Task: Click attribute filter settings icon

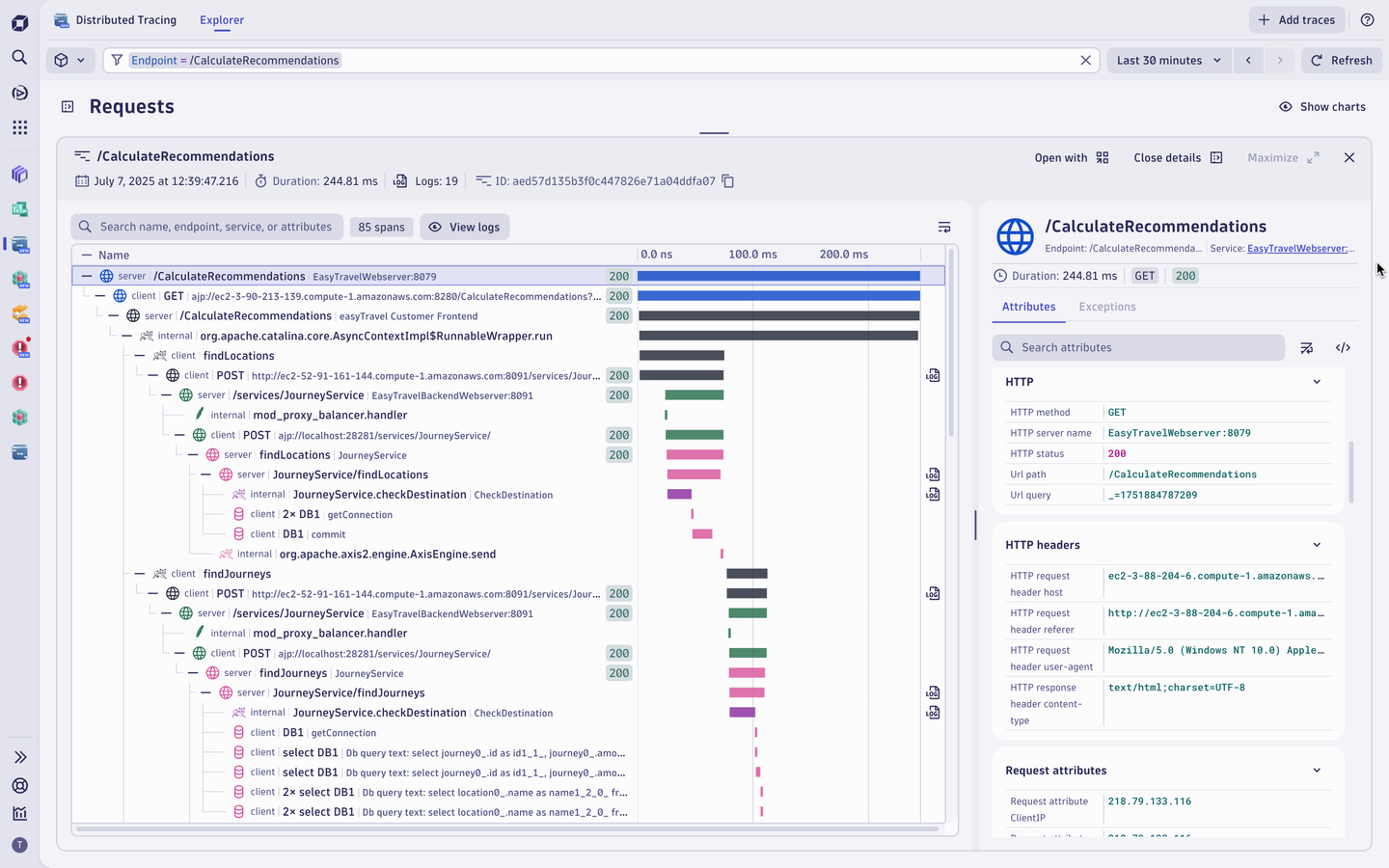Action: (1307, 348)
